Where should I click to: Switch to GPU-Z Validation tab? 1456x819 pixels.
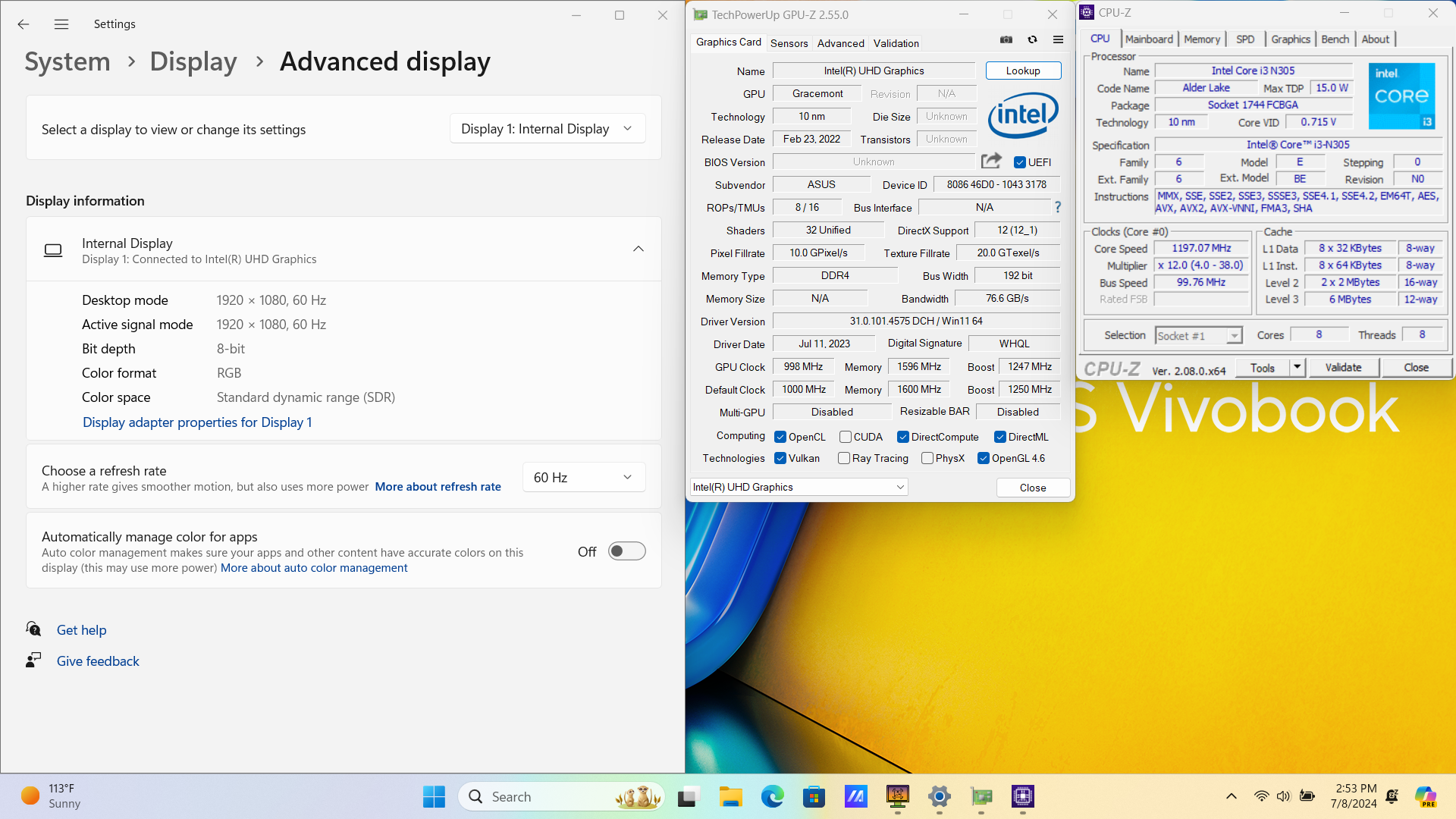pos(896,43)
